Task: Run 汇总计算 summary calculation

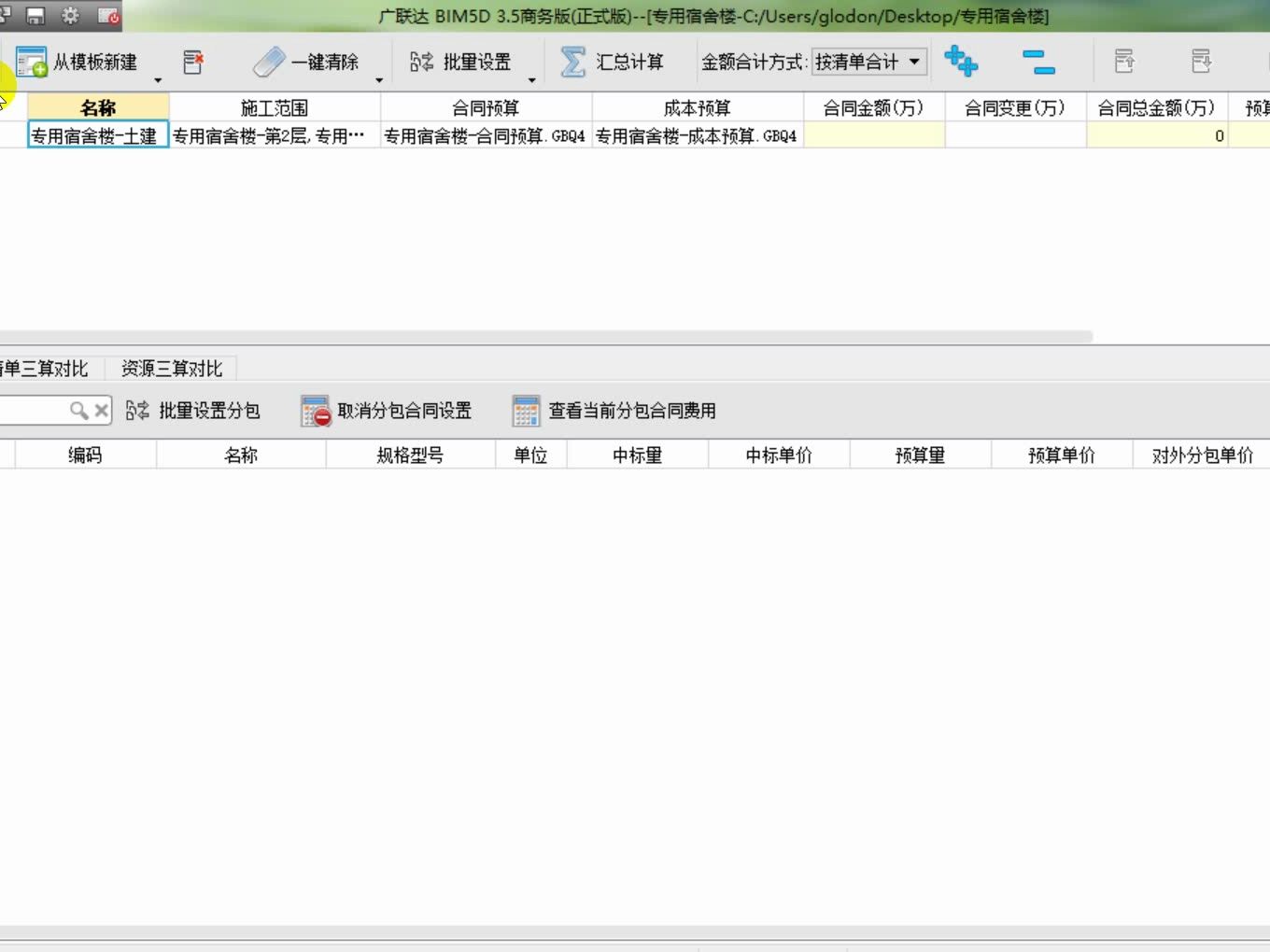Action: coord(614,62)
